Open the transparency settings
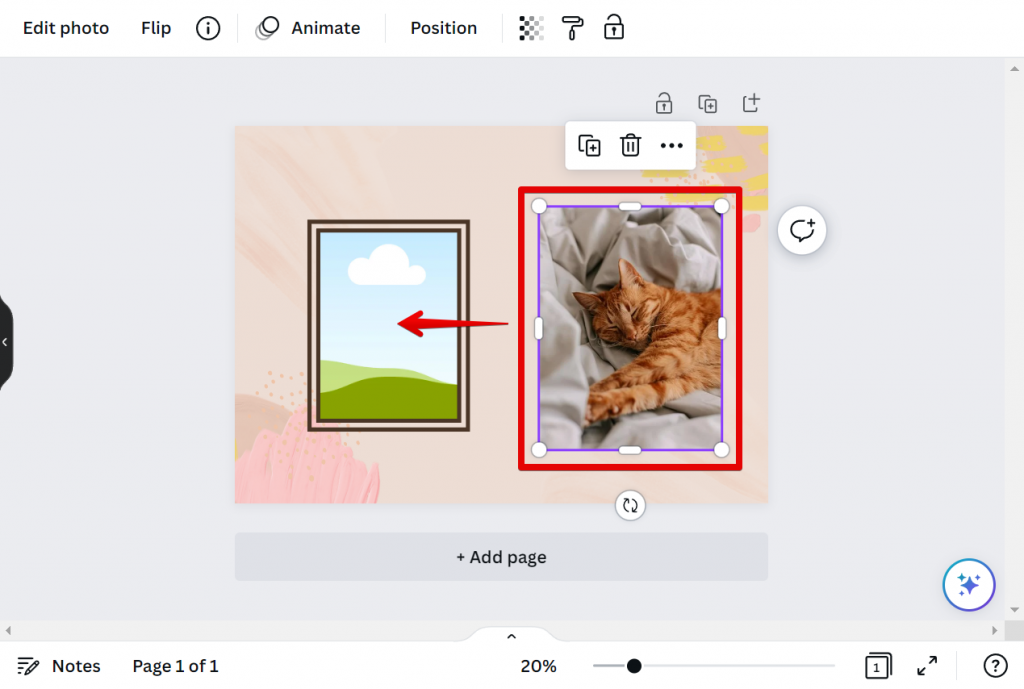The image size is (1024, 689). 530,28
